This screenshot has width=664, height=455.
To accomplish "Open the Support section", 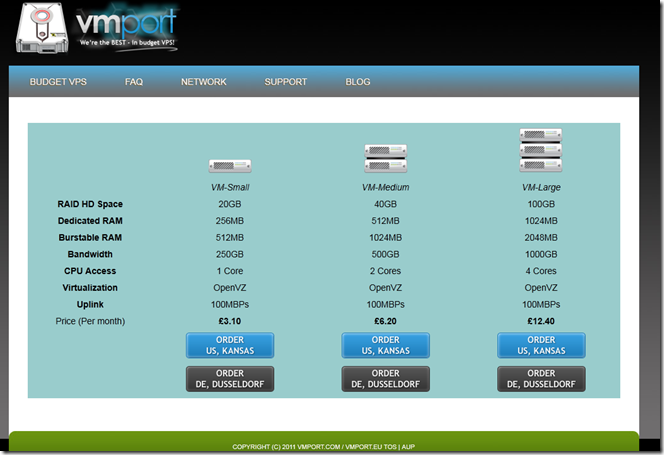I will click(x=285, y=82).
